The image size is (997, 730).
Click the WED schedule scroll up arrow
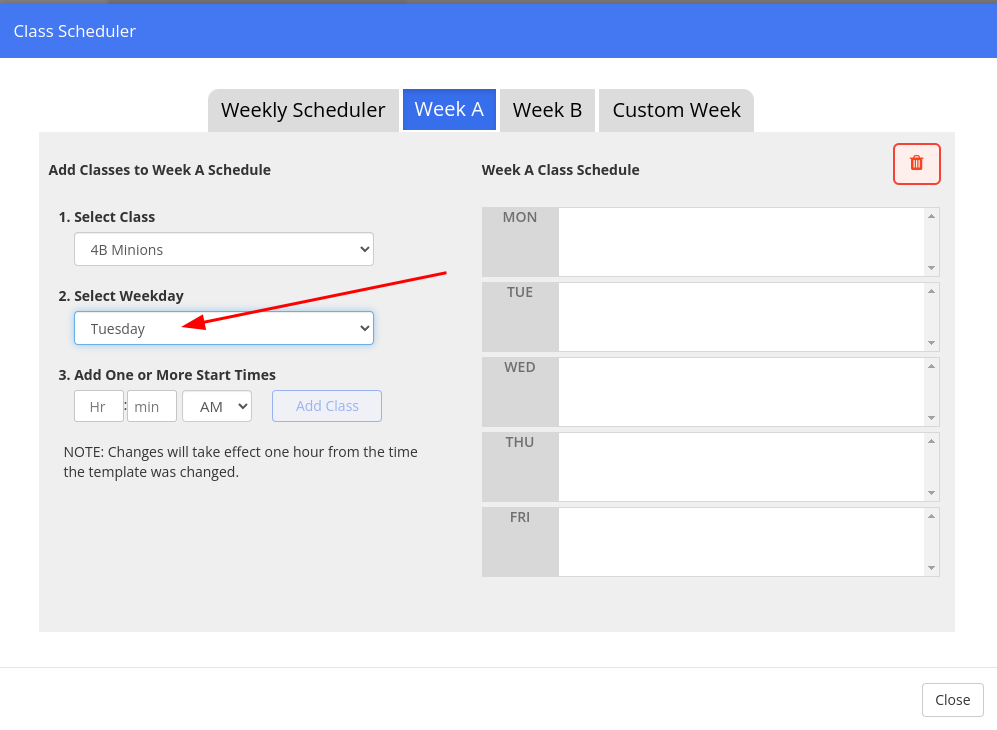click(x=932, y=366)
